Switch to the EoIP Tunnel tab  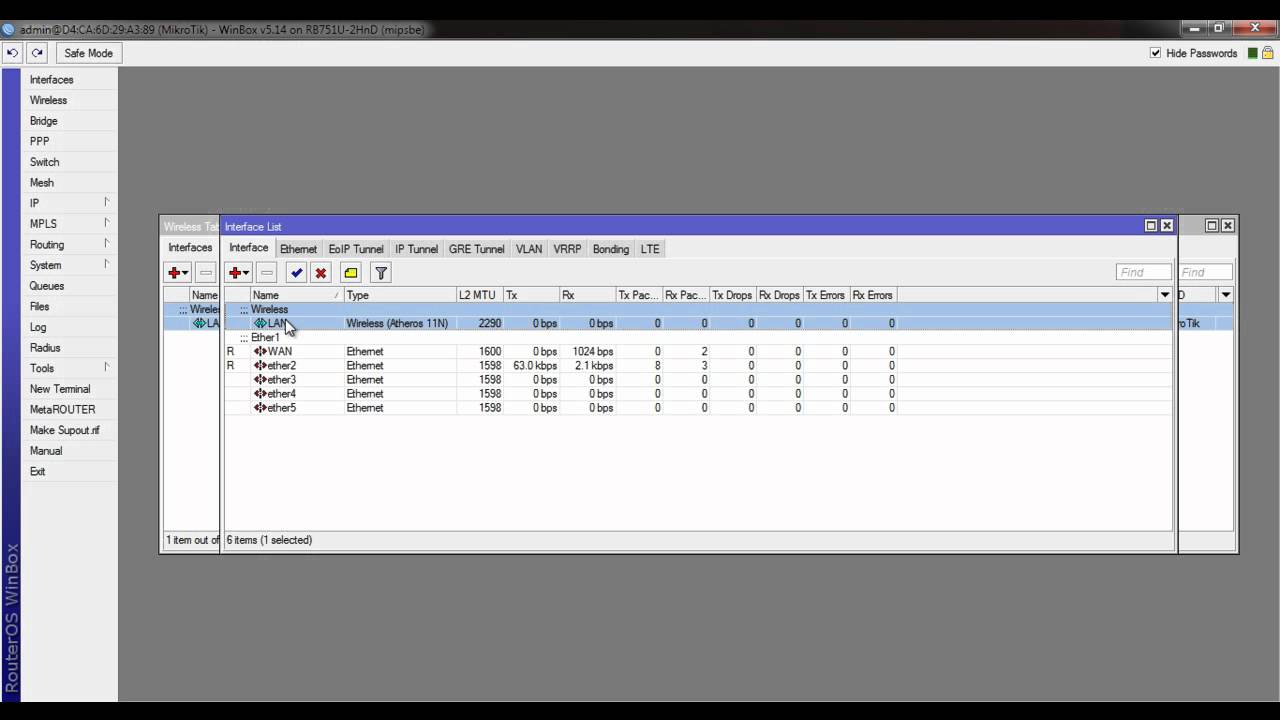pos(356,249)
